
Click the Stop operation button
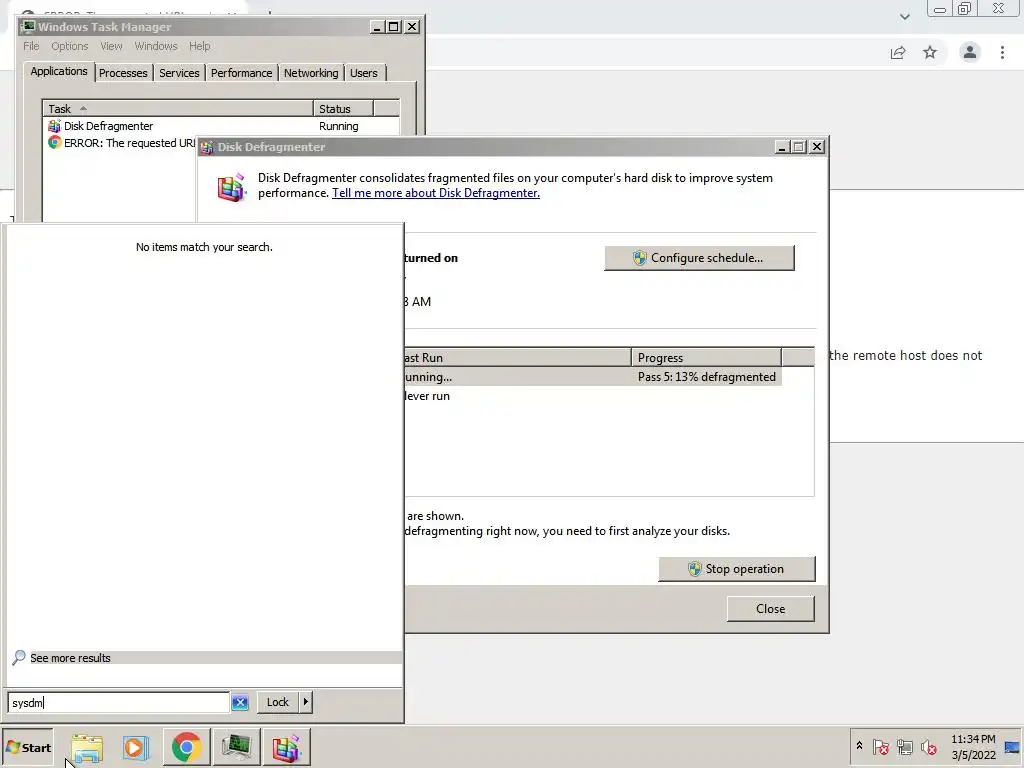[x=737, y=569]
